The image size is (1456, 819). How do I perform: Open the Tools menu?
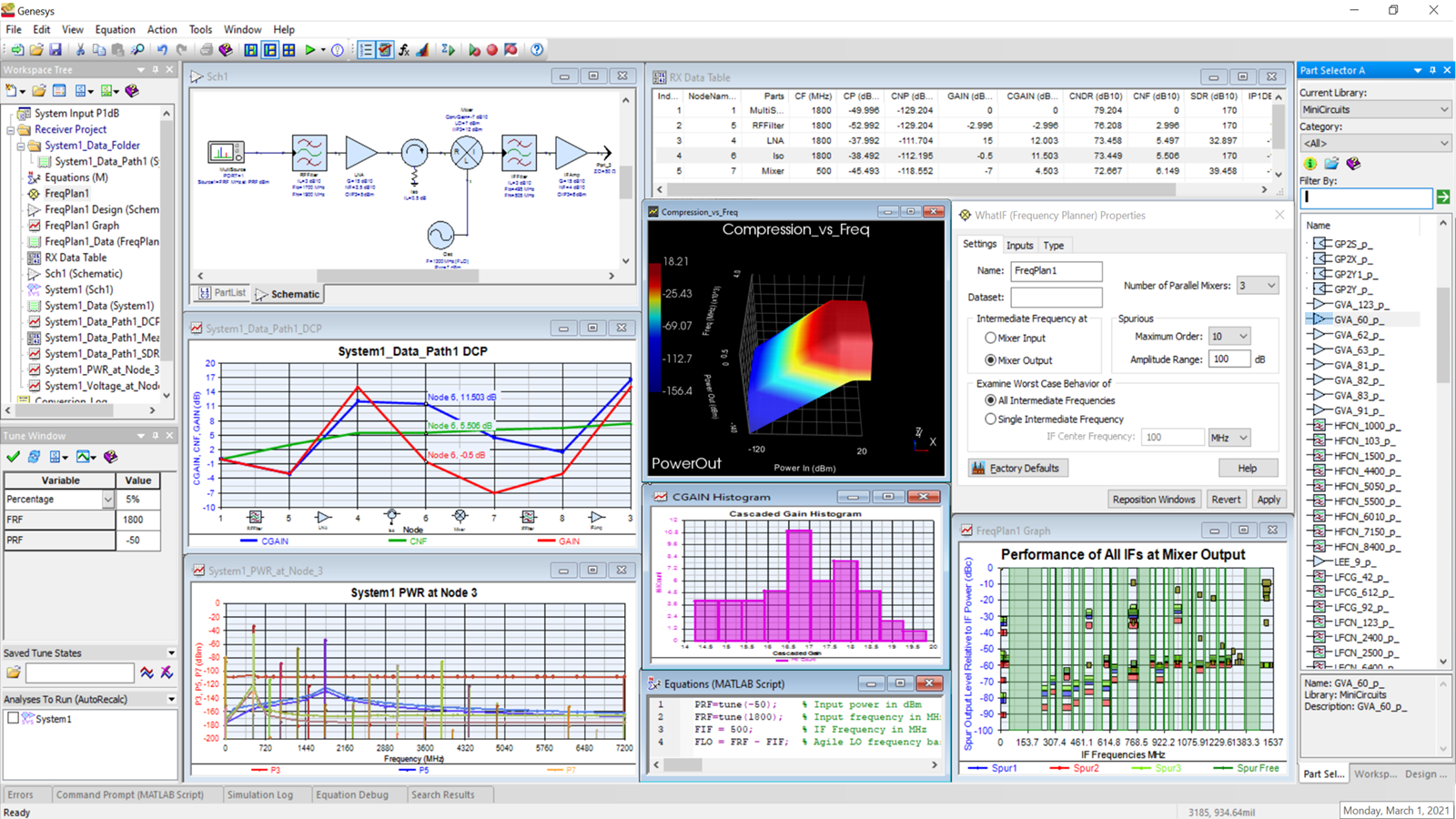(200, 29)
